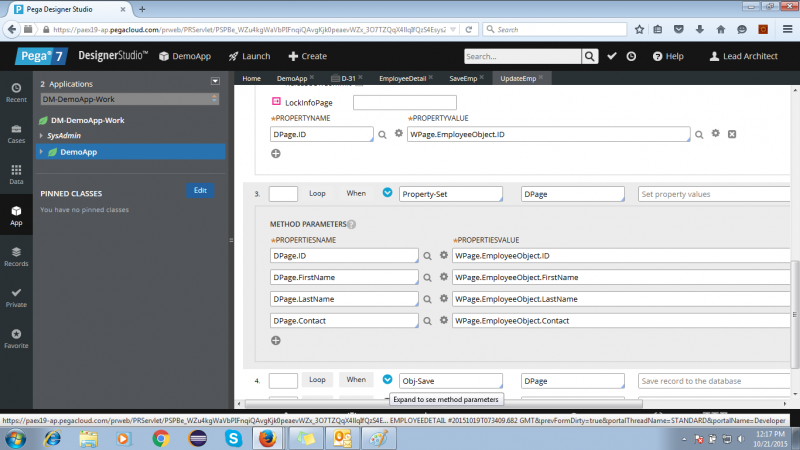
Task: Click Edit for pinned classes
Action: tap(200, 190)
